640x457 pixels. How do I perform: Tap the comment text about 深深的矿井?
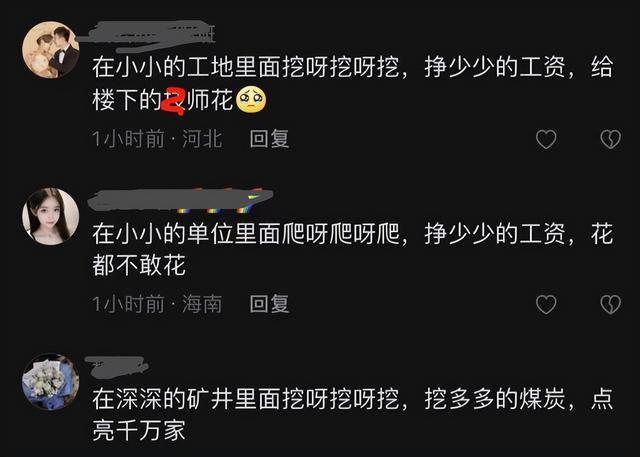(x=353, y=415)
